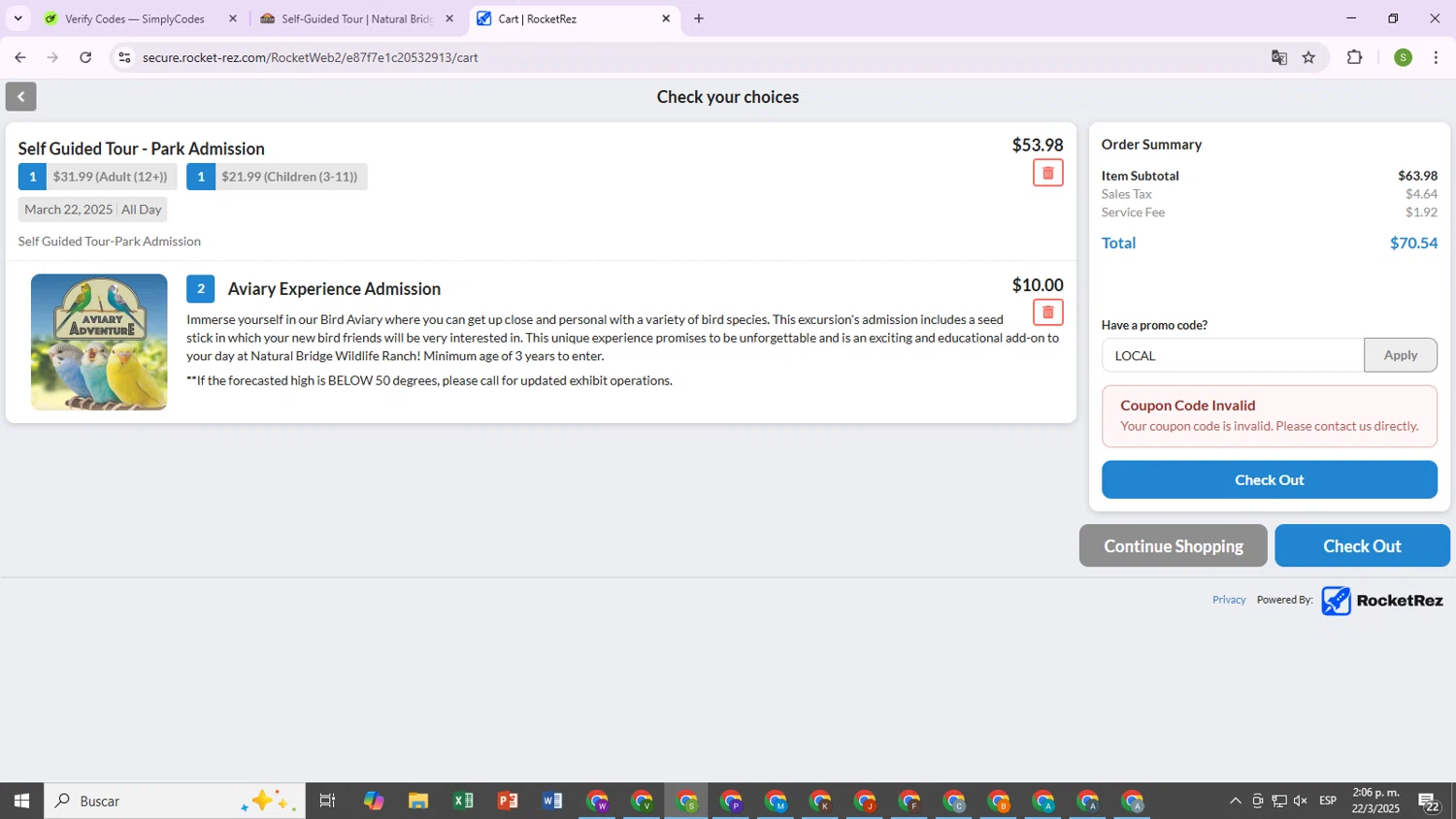Viewport: 1456px width, 819px height.
Task: Click the Apply promo code button
Action: (x=1400, y=355)
